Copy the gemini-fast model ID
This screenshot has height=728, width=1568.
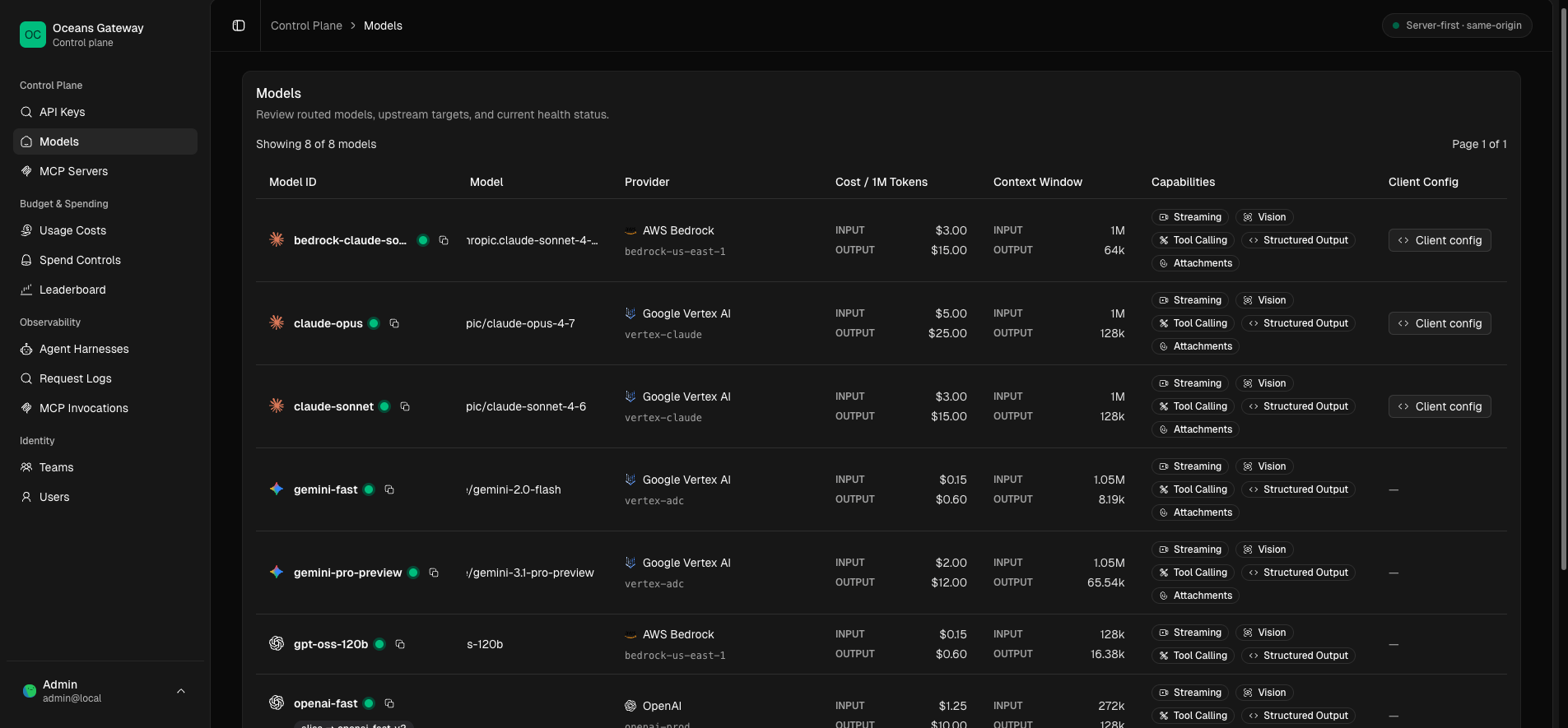[389, 489]
